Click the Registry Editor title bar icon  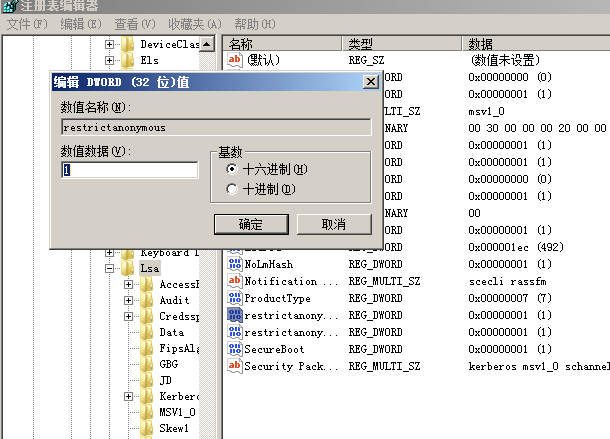(10, 5)
